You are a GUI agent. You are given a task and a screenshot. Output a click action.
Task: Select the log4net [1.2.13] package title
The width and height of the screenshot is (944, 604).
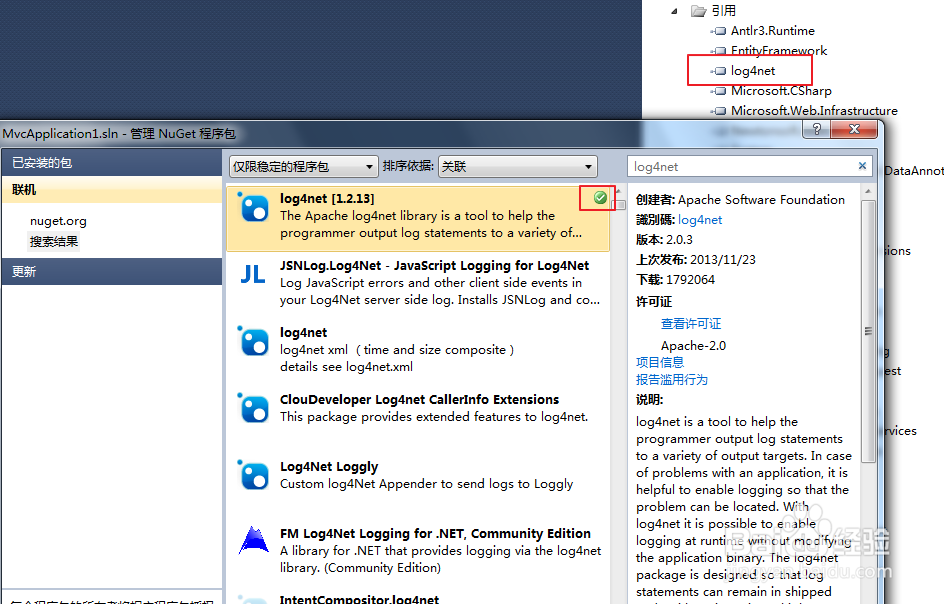point(327,199)
